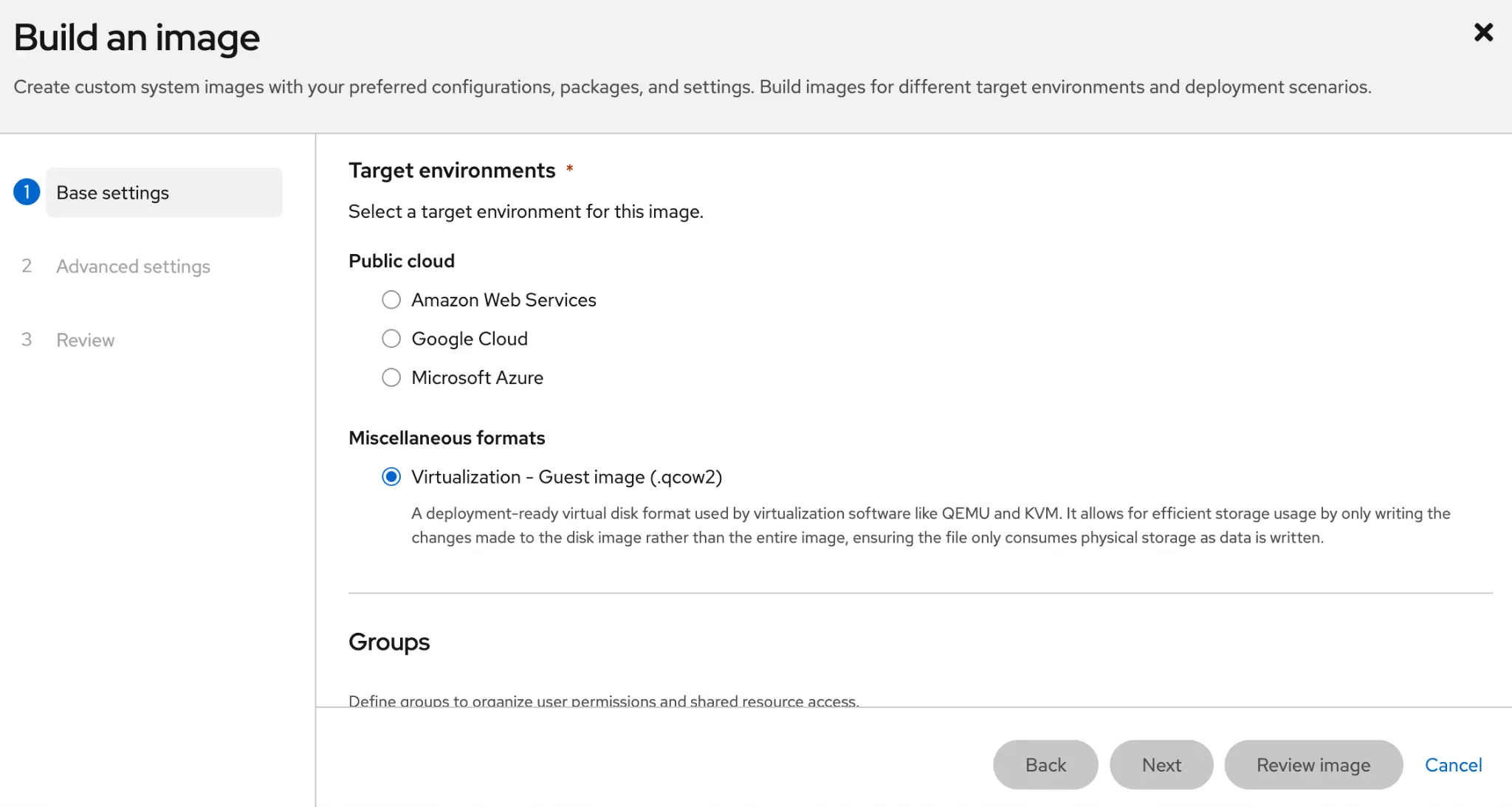Viewport: 1512px width, 807px height.
Task: Click the Amazon Web Services label
Action: pos(504,300)
